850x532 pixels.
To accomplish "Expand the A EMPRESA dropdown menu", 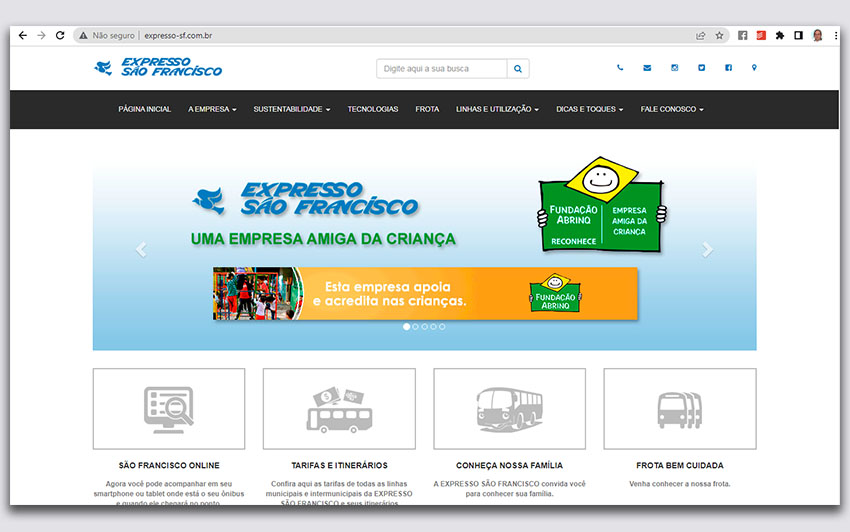I will [212, 109].
